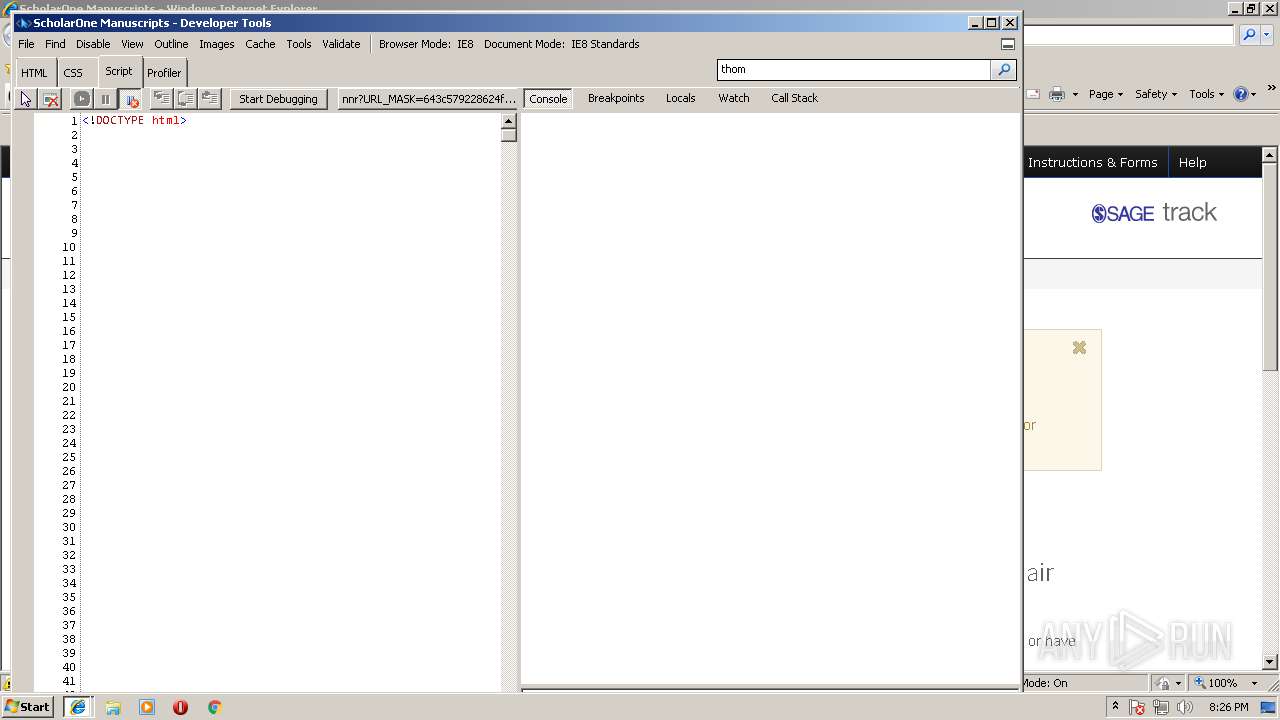This screenshot has height=720, width=1280.
Task: Click the Step Into icon
Action: click(161, 98)
